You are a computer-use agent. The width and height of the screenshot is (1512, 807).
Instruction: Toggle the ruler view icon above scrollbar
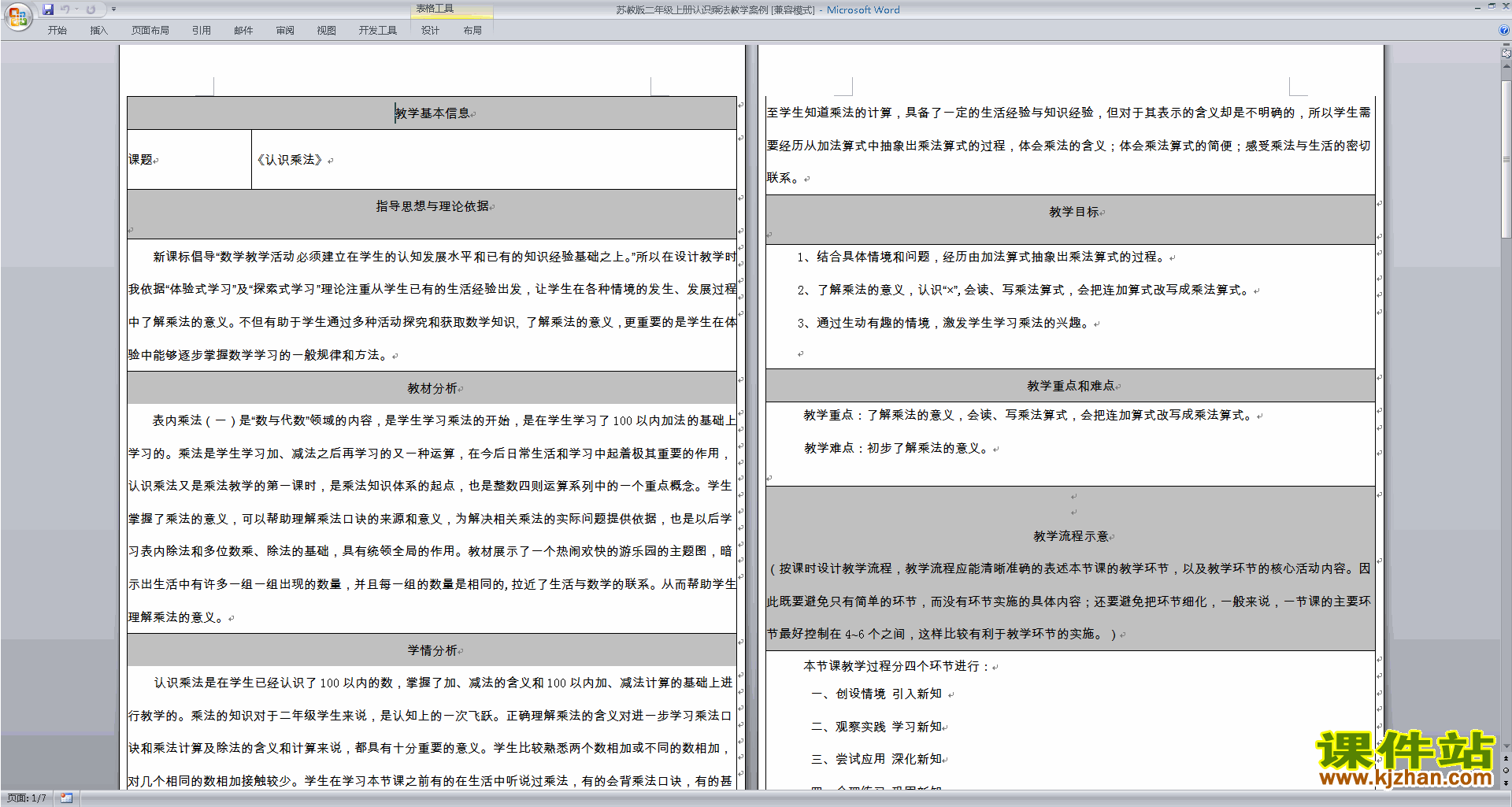pos(1506,54)
